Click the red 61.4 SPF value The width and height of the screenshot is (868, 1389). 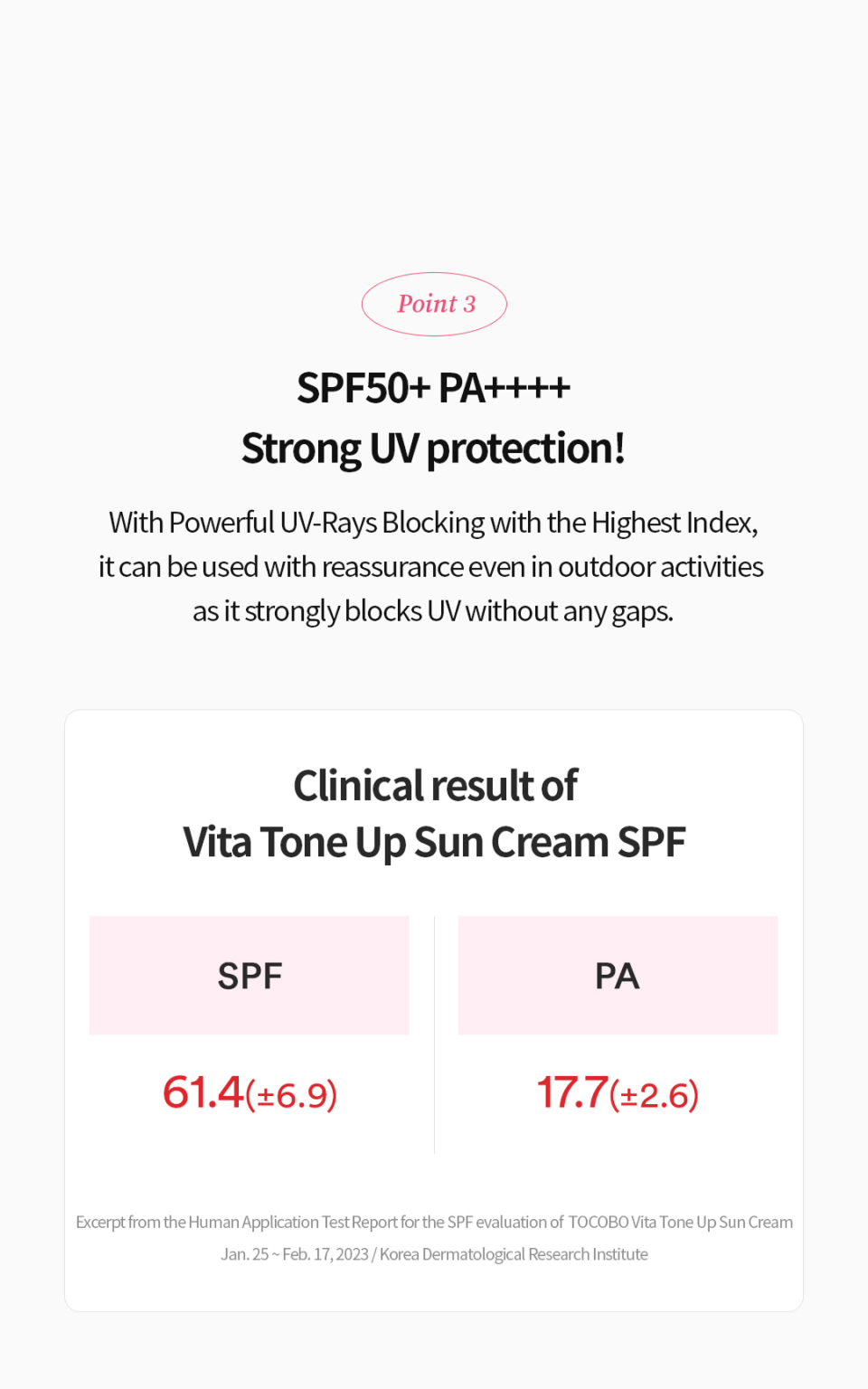click(x=203, y=1092)
